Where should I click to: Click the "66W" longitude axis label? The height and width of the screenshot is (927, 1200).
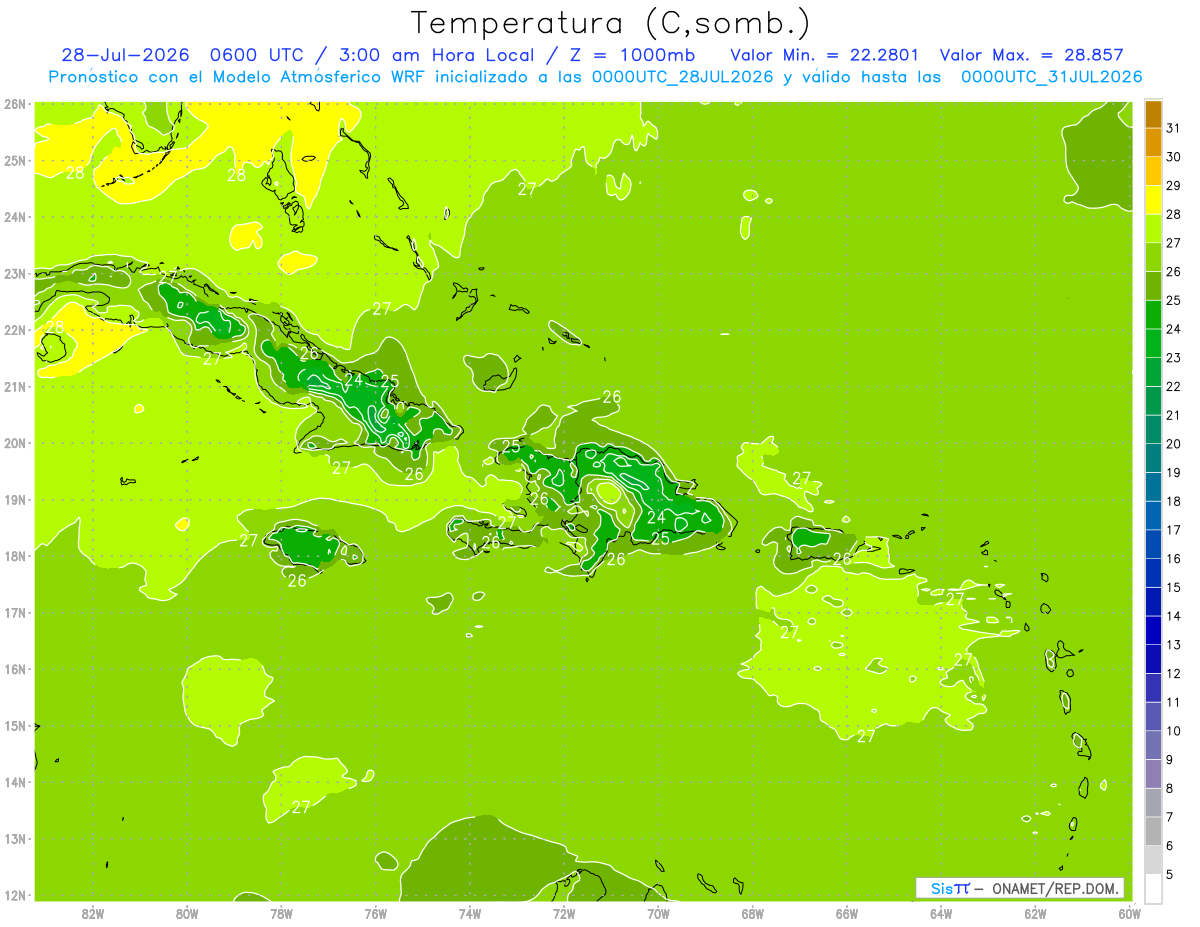(x=846, y=913)
